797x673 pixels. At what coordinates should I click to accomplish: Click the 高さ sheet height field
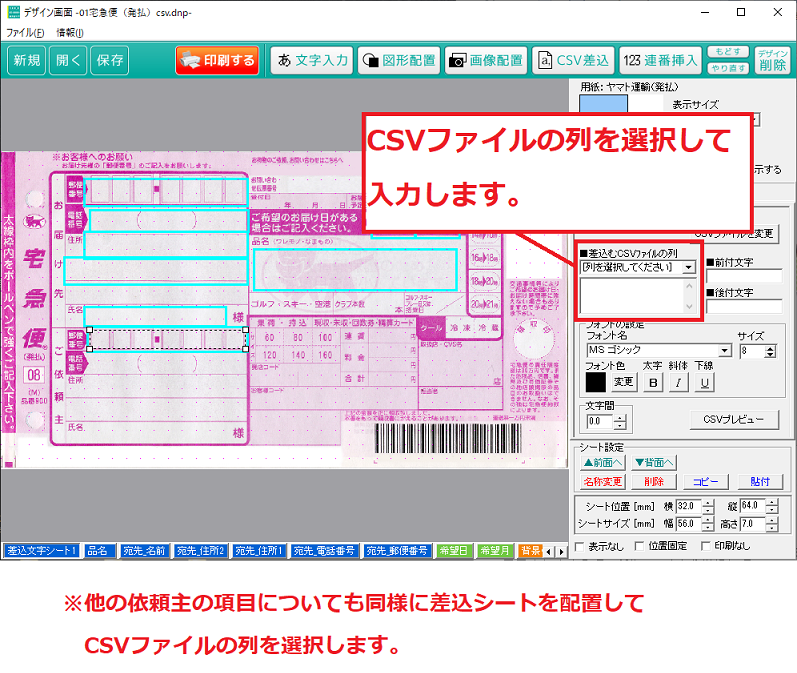[753, 524]
